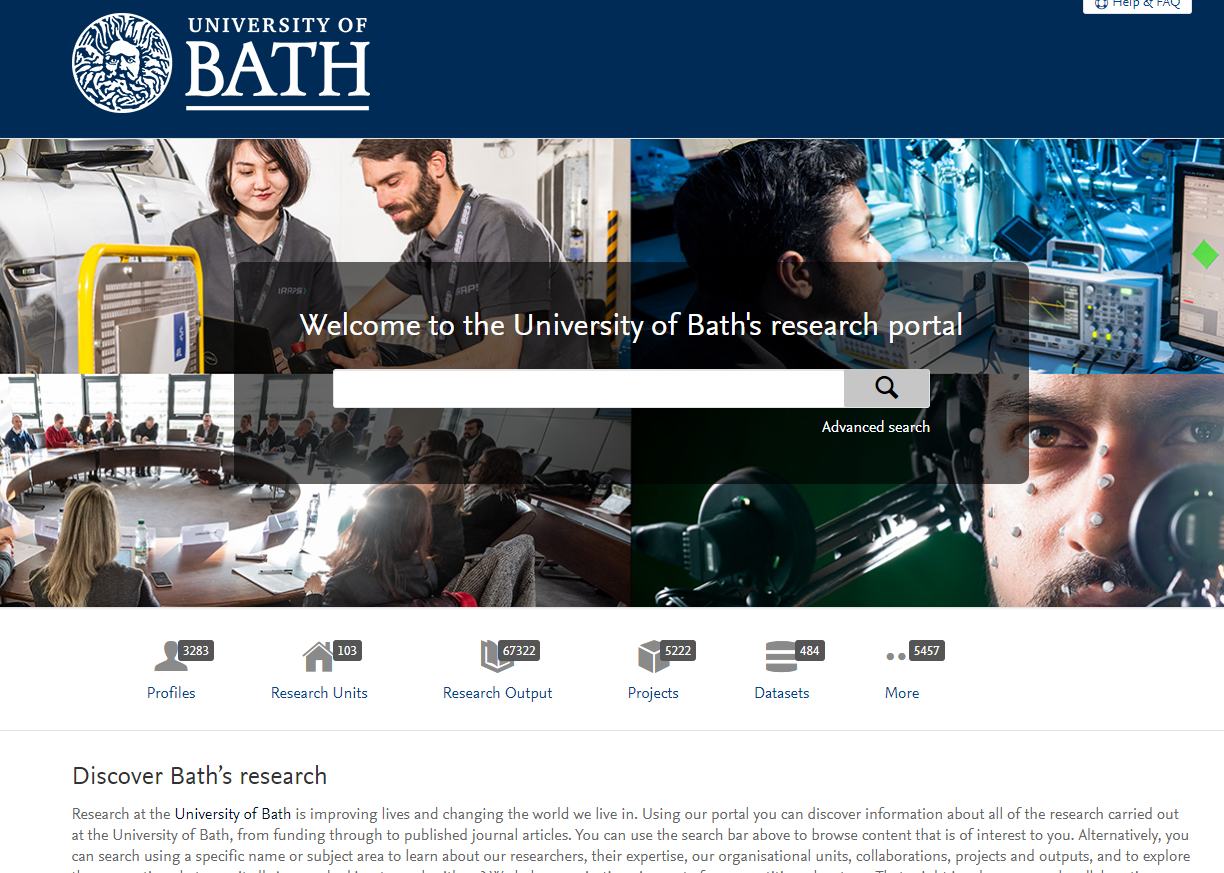Click the More three-dots icon

tap(896, 656)
